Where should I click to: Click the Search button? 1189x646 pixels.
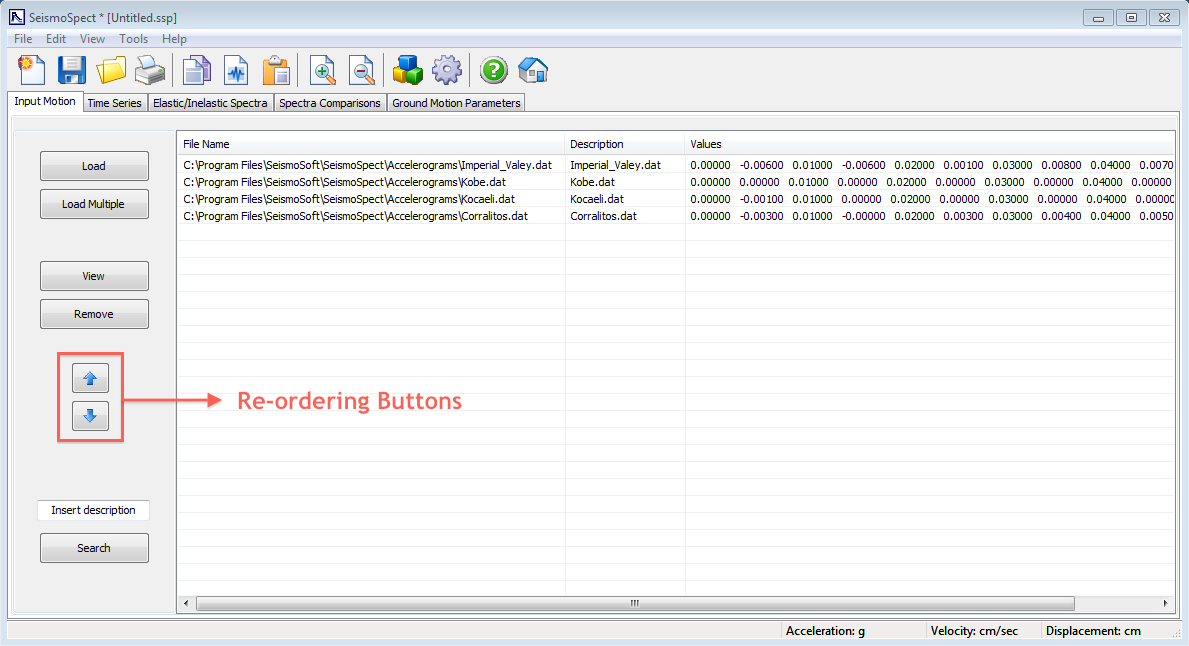click(x=94, y=548)
